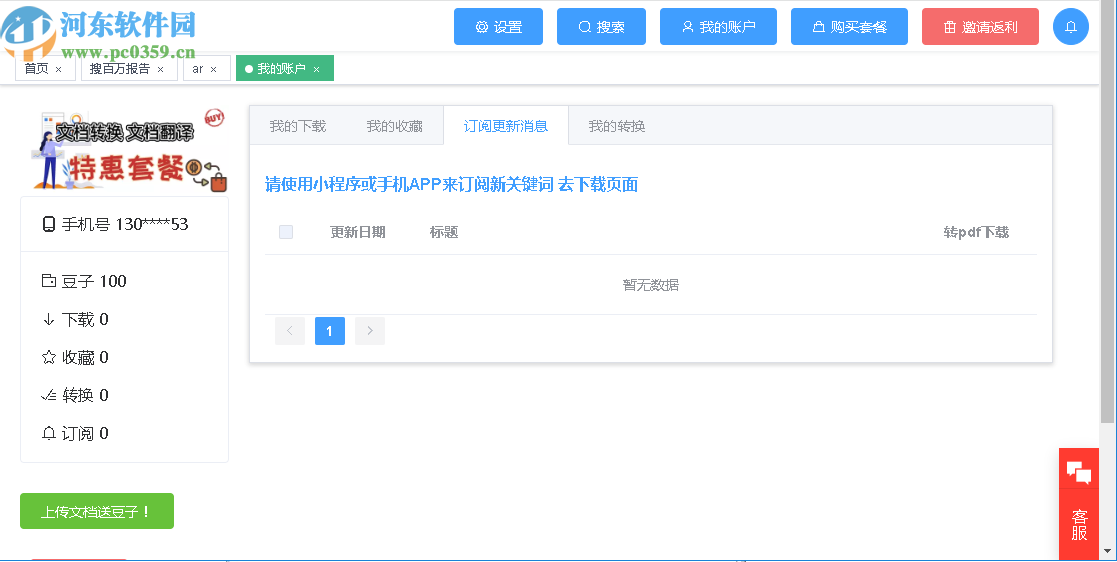Select the 我的下载 tab

[x=298, y=126]
